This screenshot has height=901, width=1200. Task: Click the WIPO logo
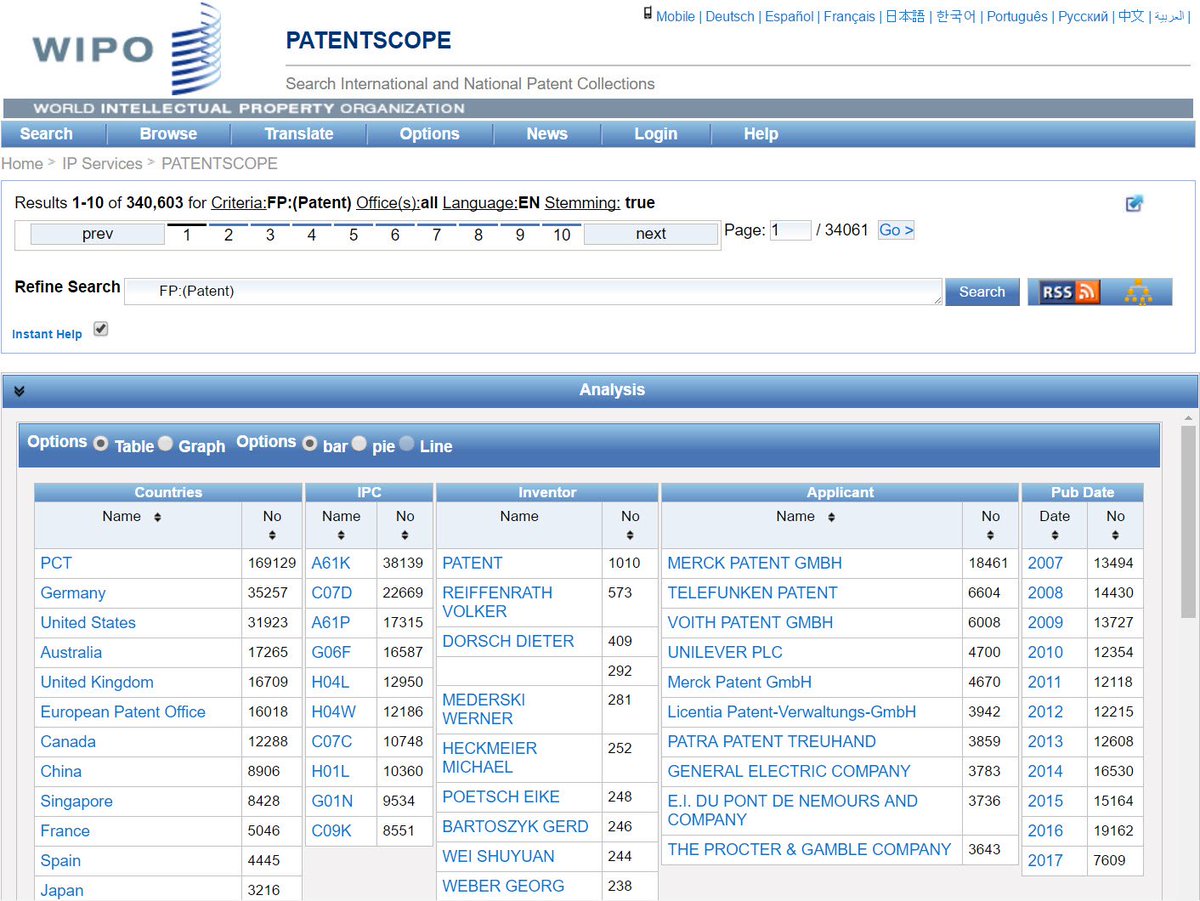tap(127, 50)
